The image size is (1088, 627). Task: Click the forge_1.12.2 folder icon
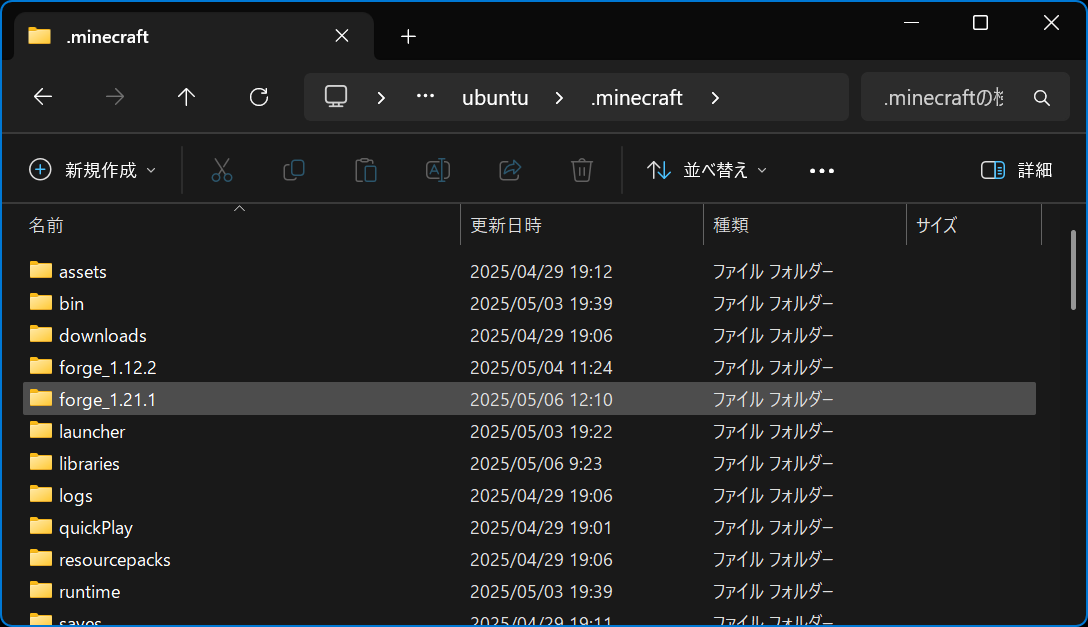tap(41, 366)
